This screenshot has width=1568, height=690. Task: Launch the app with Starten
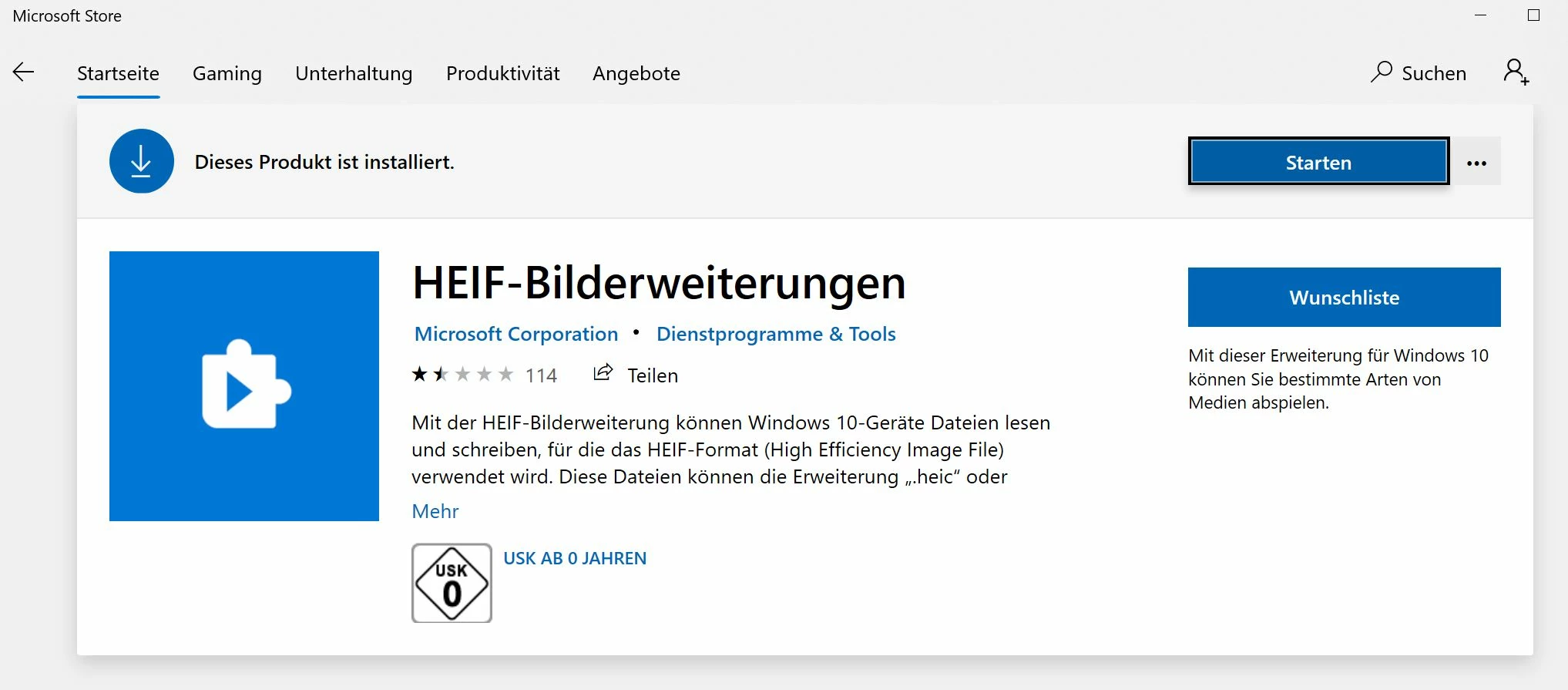[1318, 161]
